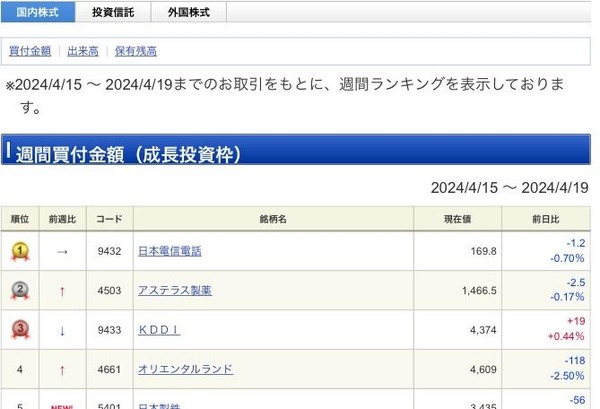Click the current price 4,374
The image size is (600, 409).
[x=483, y=330]
